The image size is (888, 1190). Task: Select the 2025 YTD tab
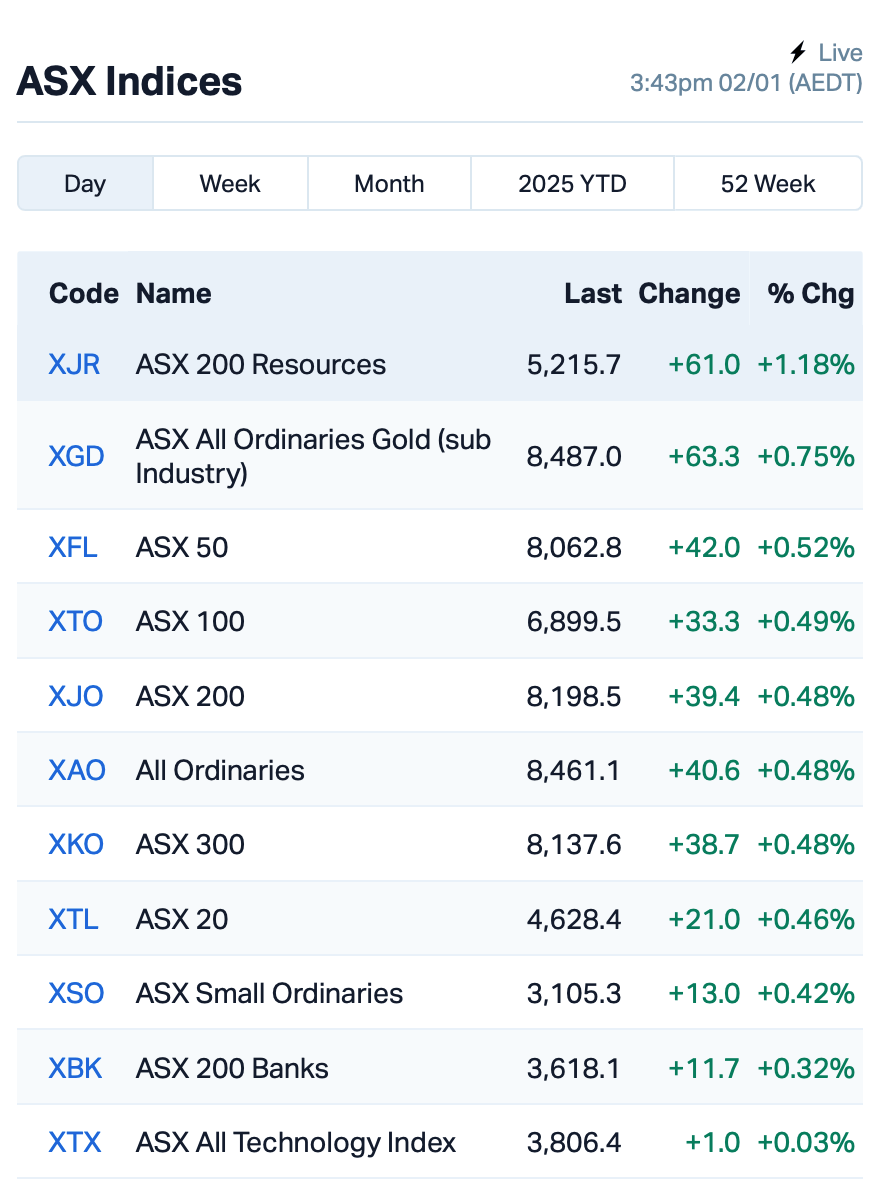click(572, 183)
